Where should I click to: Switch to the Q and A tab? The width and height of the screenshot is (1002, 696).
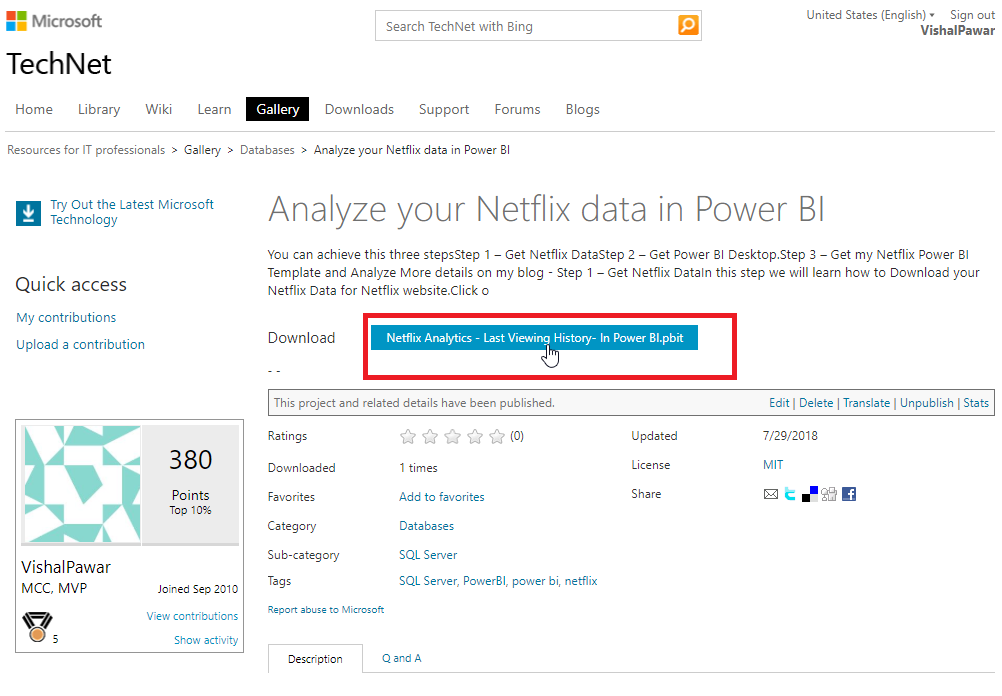point(401,658)
